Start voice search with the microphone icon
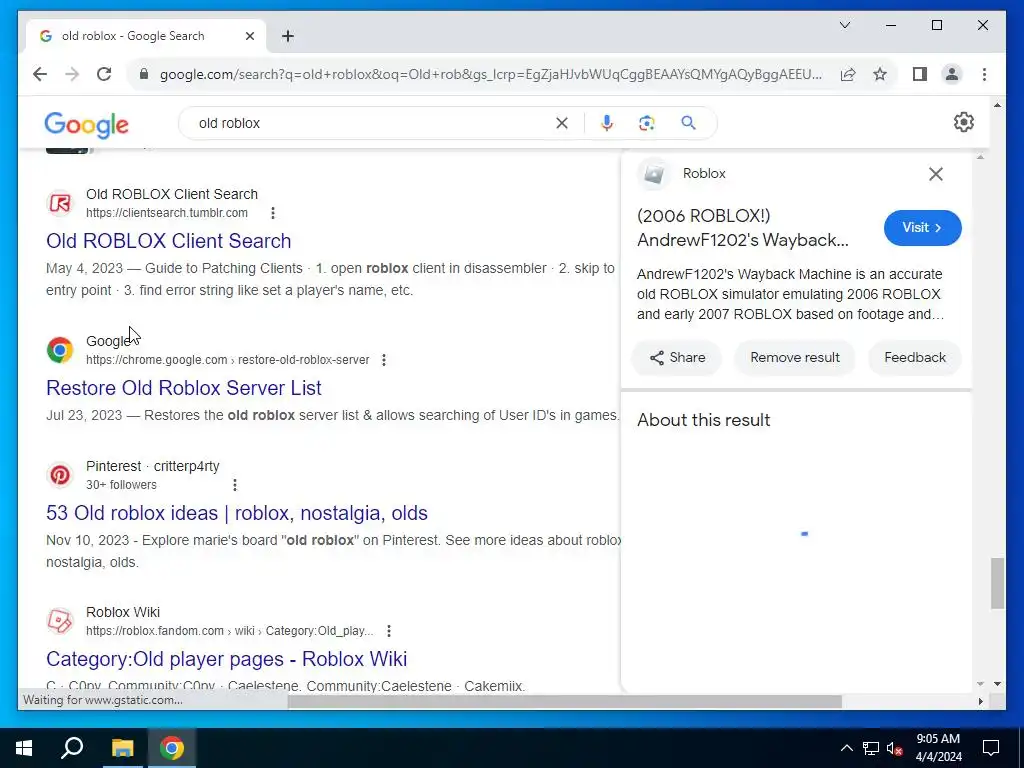The width and height of the screenshot is (1024, 768). click(607, 123)
